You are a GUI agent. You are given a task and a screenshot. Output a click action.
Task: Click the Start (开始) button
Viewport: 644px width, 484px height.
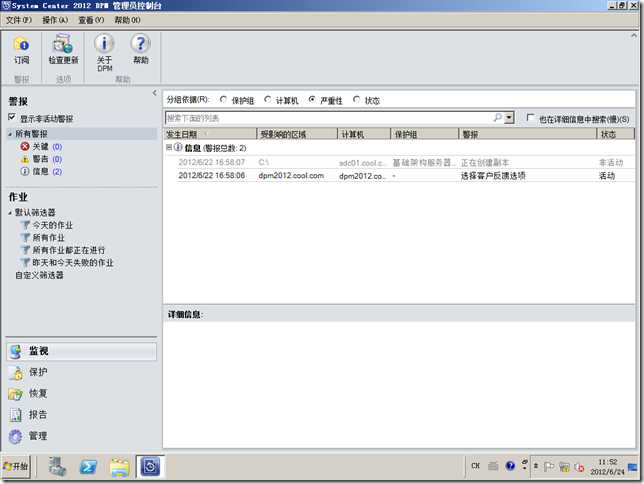16,466
